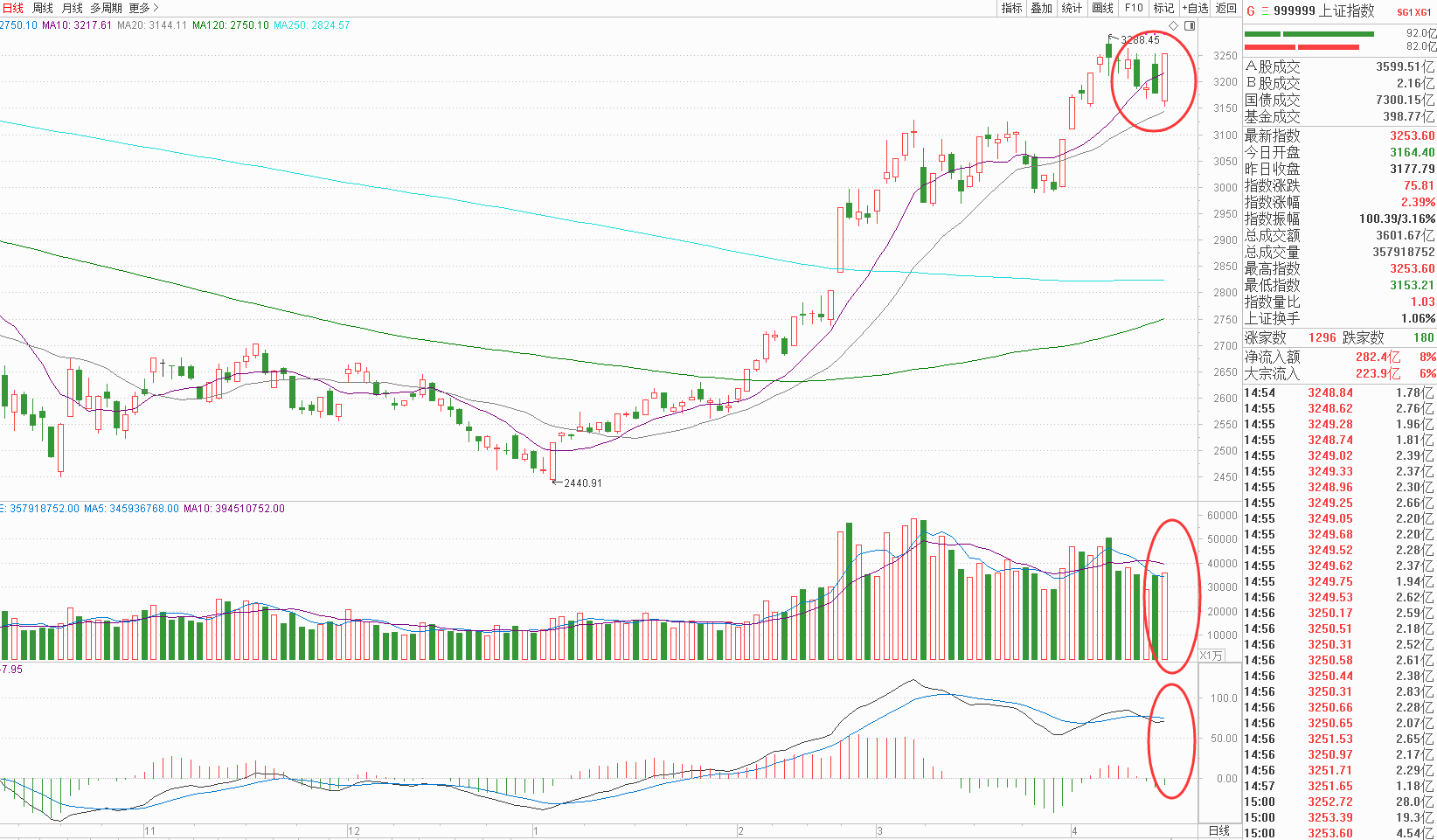Click the 上证换手 1.06% value
The width and height of the screenshot is (1437, 840).
1418,318
